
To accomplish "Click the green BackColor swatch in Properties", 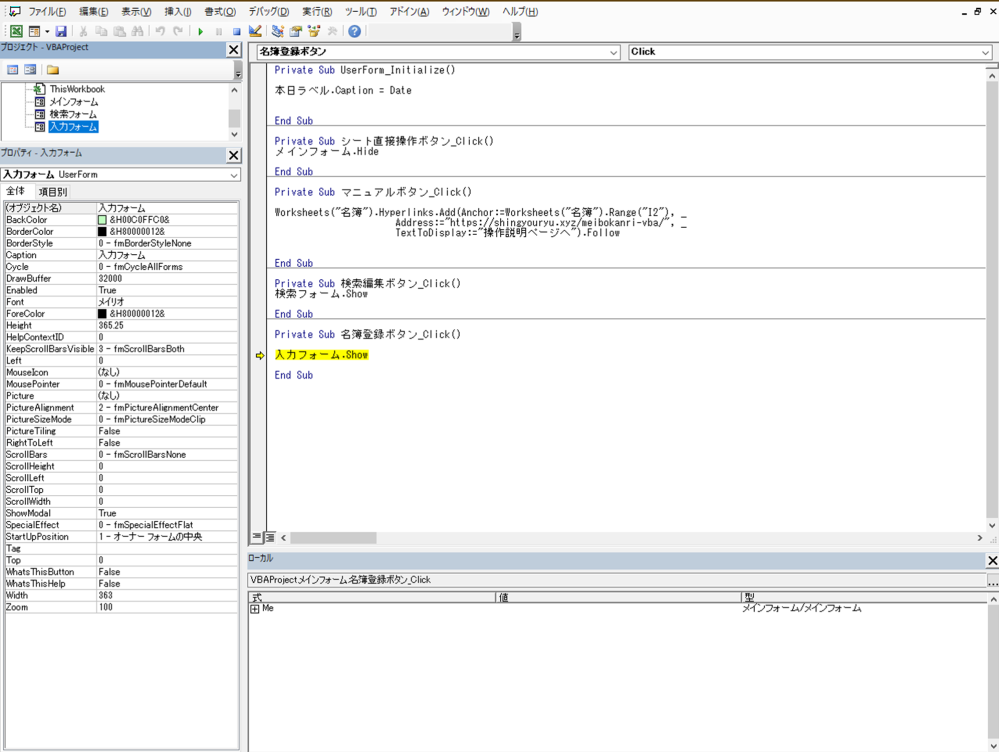I will tap(102, 219).
